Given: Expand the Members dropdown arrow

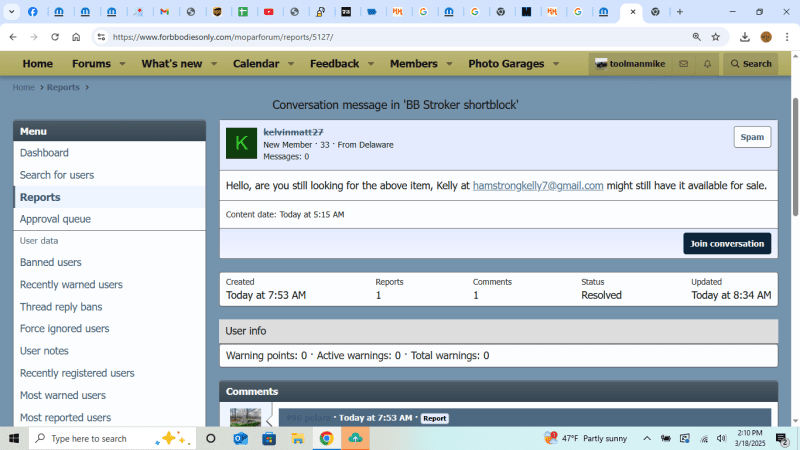Looking at the screenshot, I should tap(449, 64).
